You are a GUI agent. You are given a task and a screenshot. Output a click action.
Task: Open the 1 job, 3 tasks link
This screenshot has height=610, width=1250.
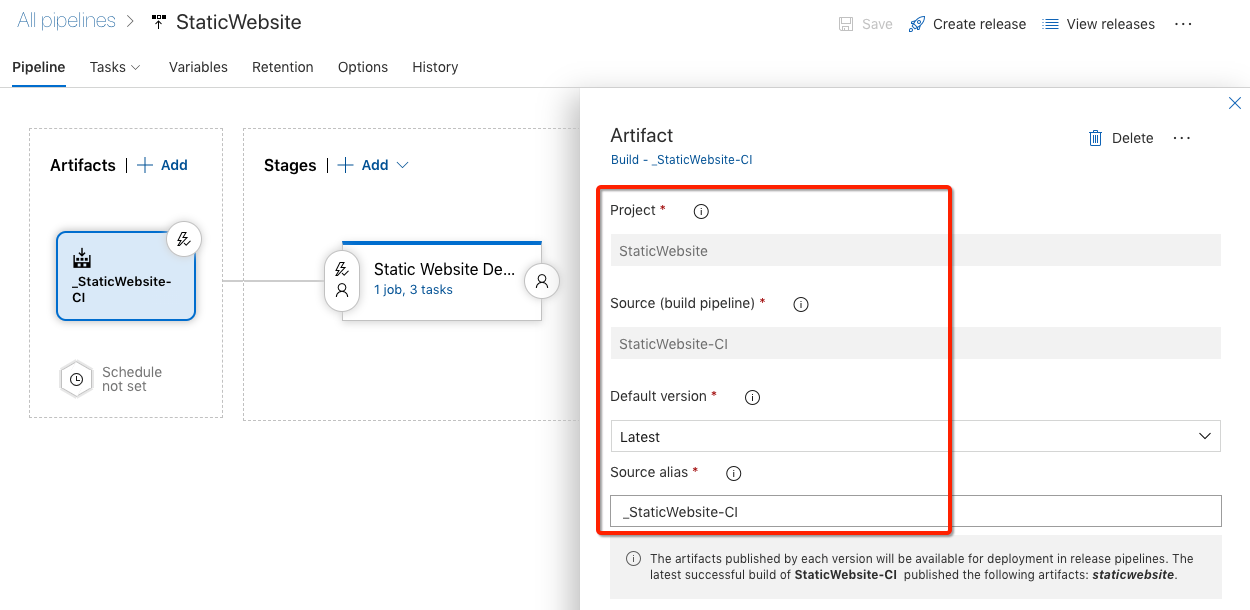click(413, 290)
